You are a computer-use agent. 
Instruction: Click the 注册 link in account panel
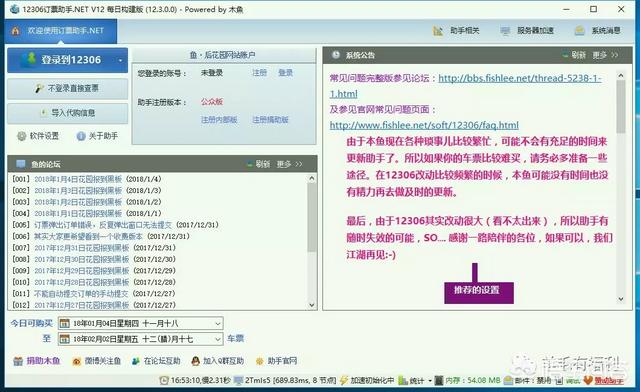tap(259, 73)
